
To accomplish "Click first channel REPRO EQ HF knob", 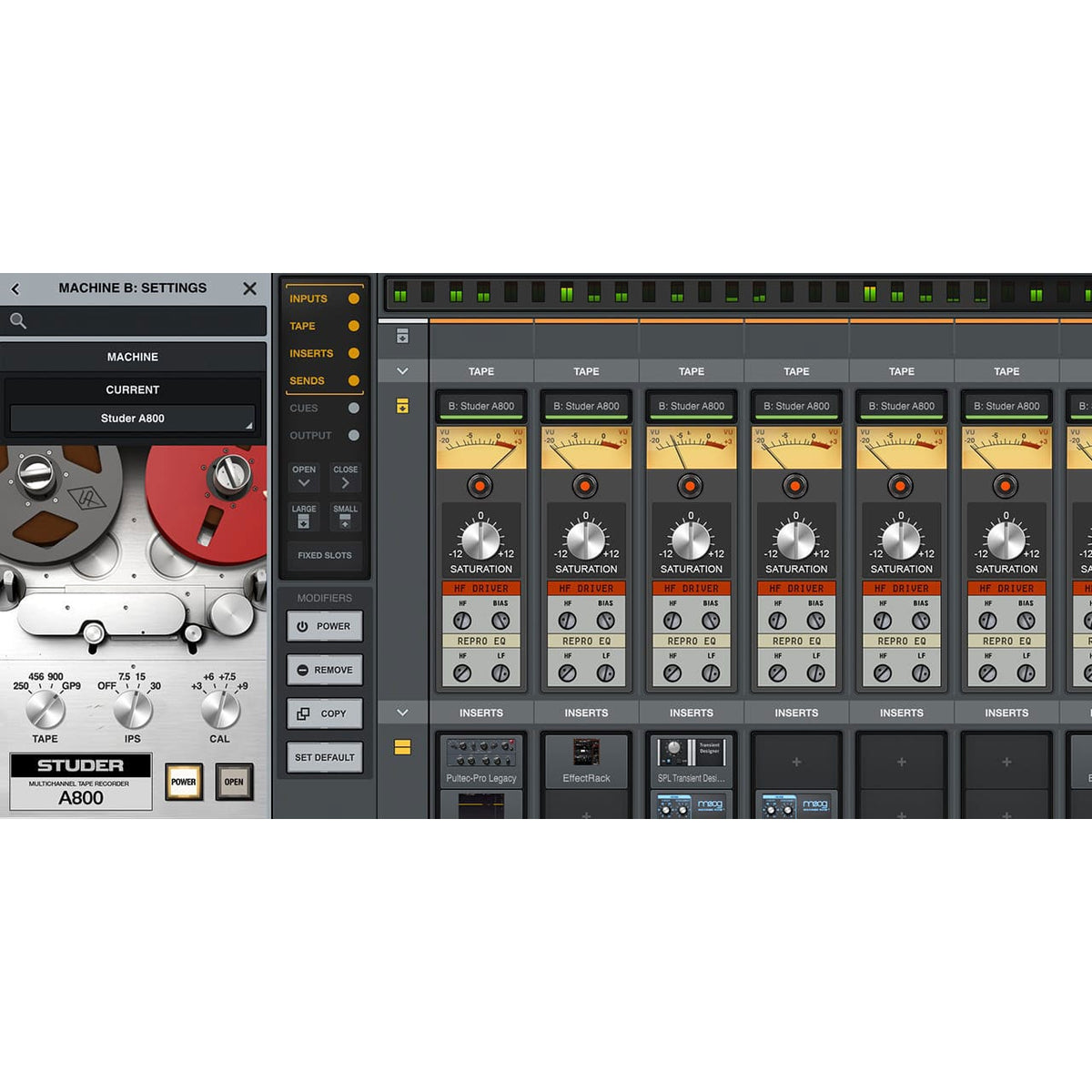I will [462, 673].
